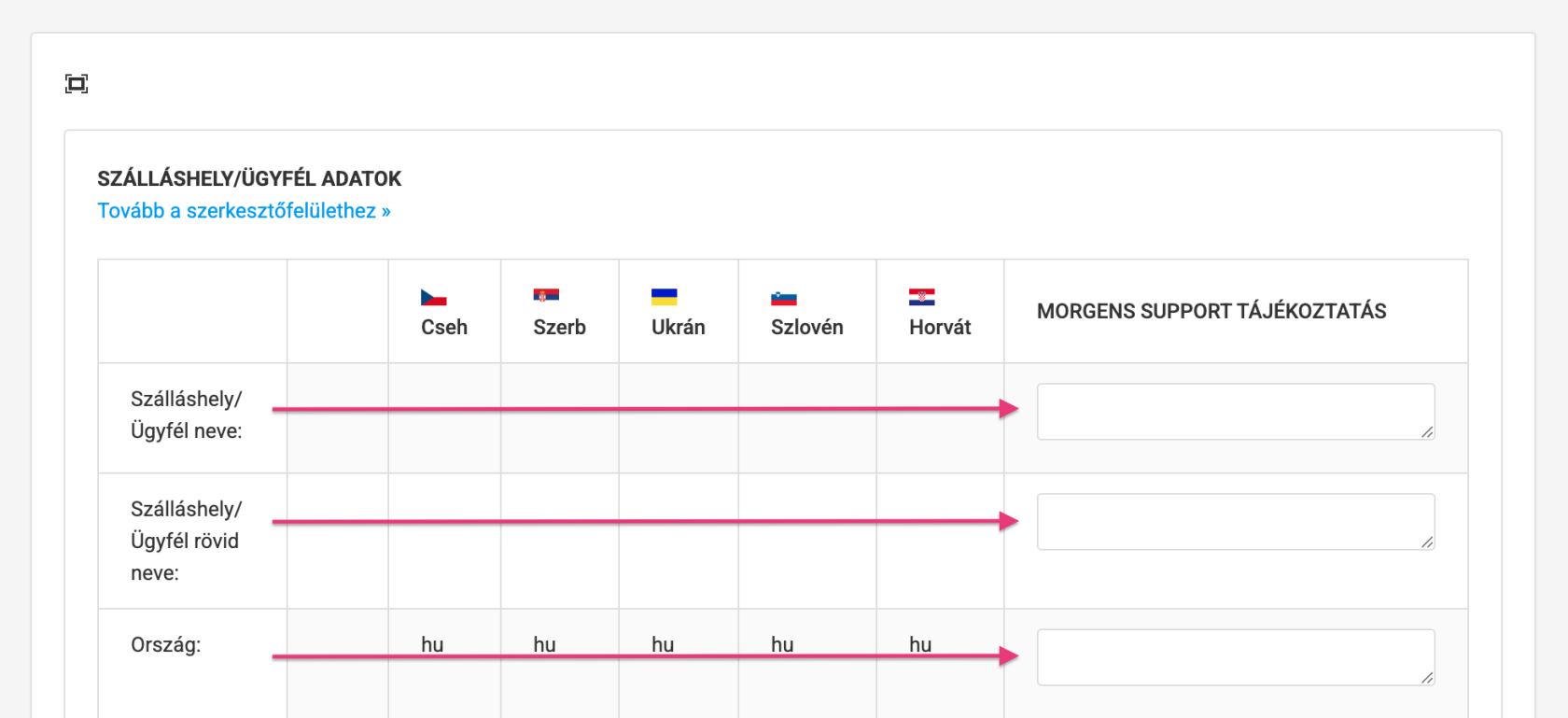Viewport: 1568px width, 718px height.
Task: Click the Morgens Support Tájékoztatás column header
Action: 1211,311
